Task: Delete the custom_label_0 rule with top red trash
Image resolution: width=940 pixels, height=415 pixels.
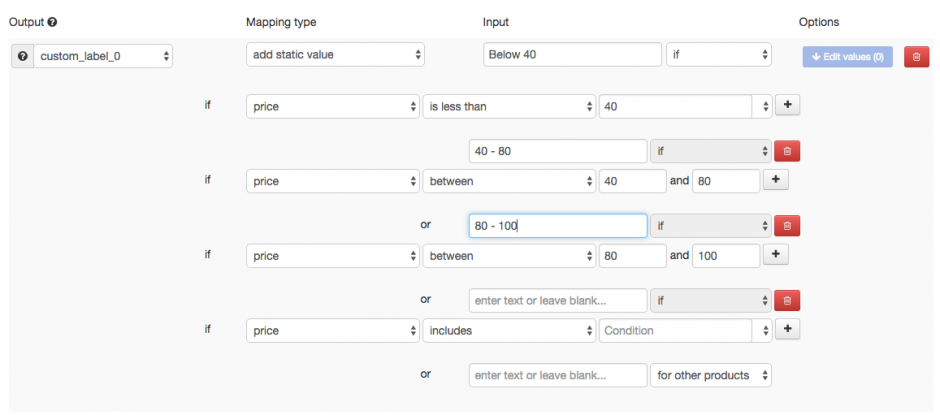Action: point(916,57)
